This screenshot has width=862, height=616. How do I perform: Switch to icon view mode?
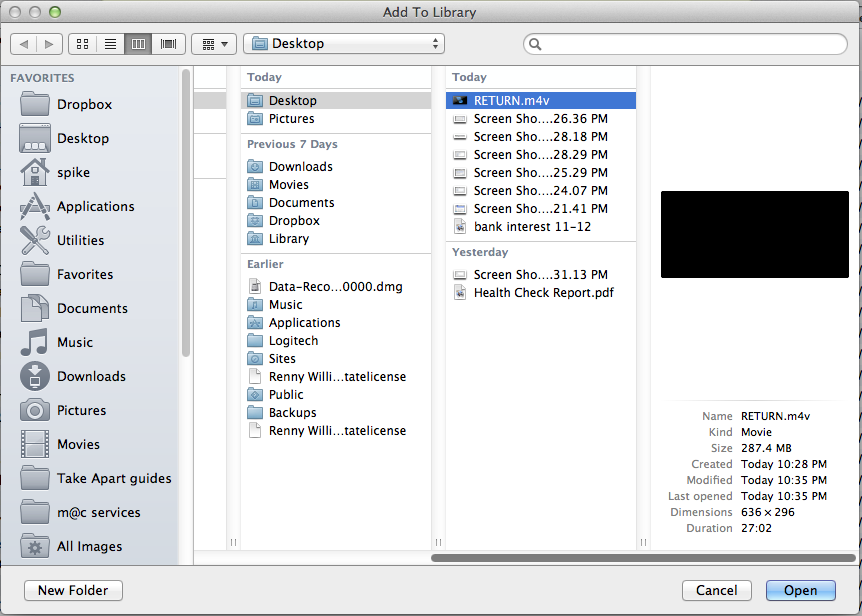[82, 44]
